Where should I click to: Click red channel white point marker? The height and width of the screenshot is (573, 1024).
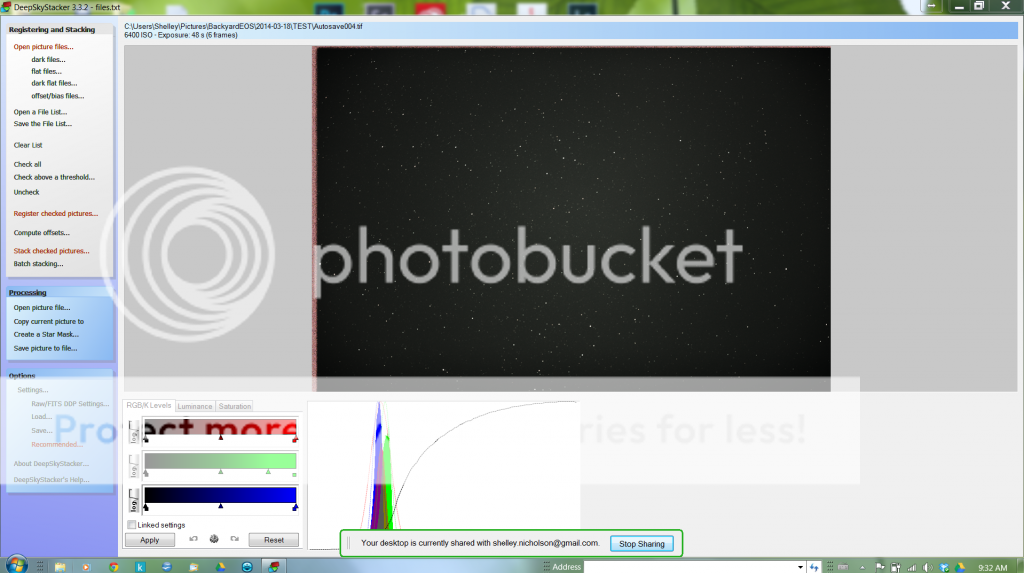point(295,440)
